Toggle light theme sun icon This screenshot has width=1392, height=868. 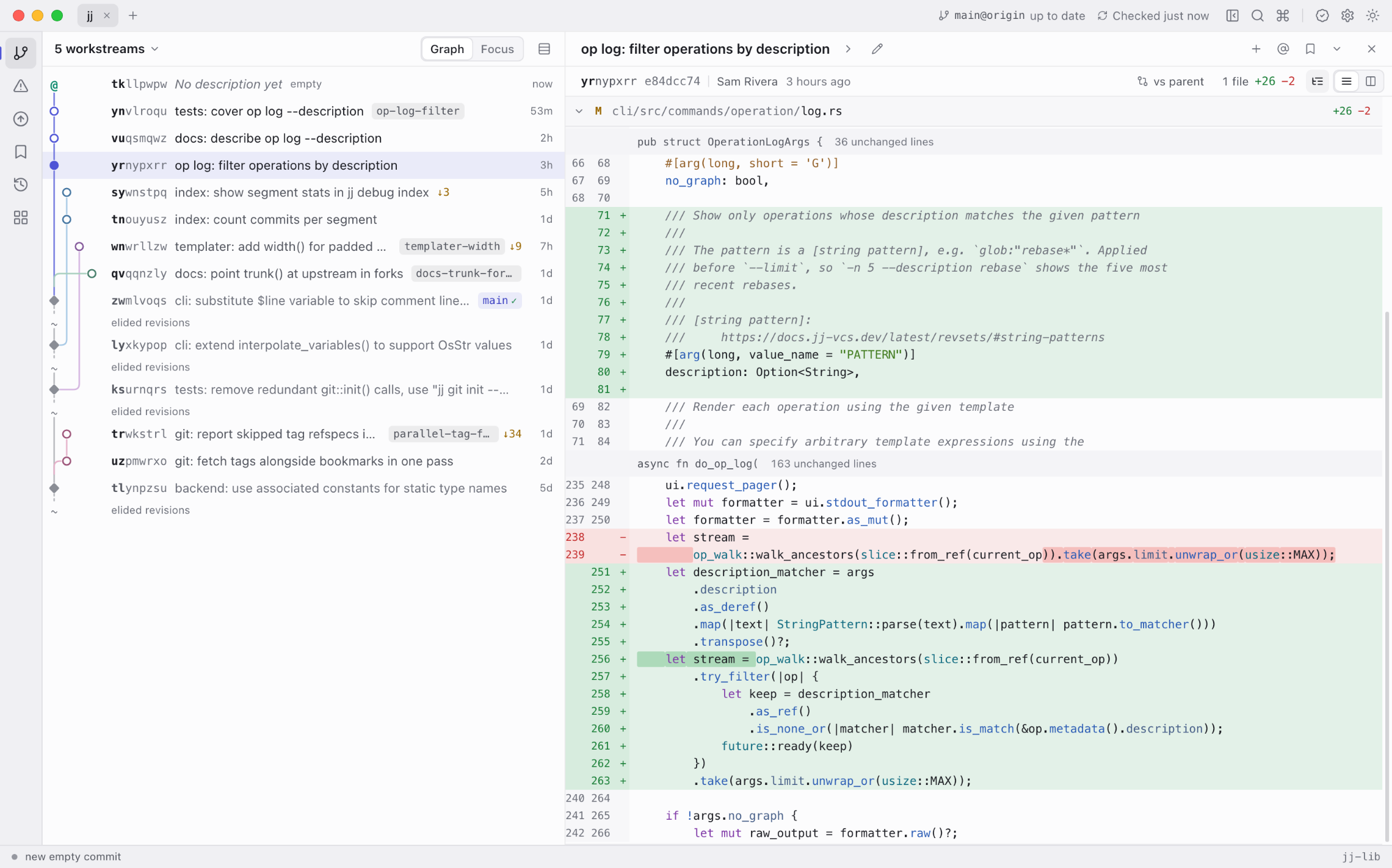pyautogui.click(x=1372, y=16)
